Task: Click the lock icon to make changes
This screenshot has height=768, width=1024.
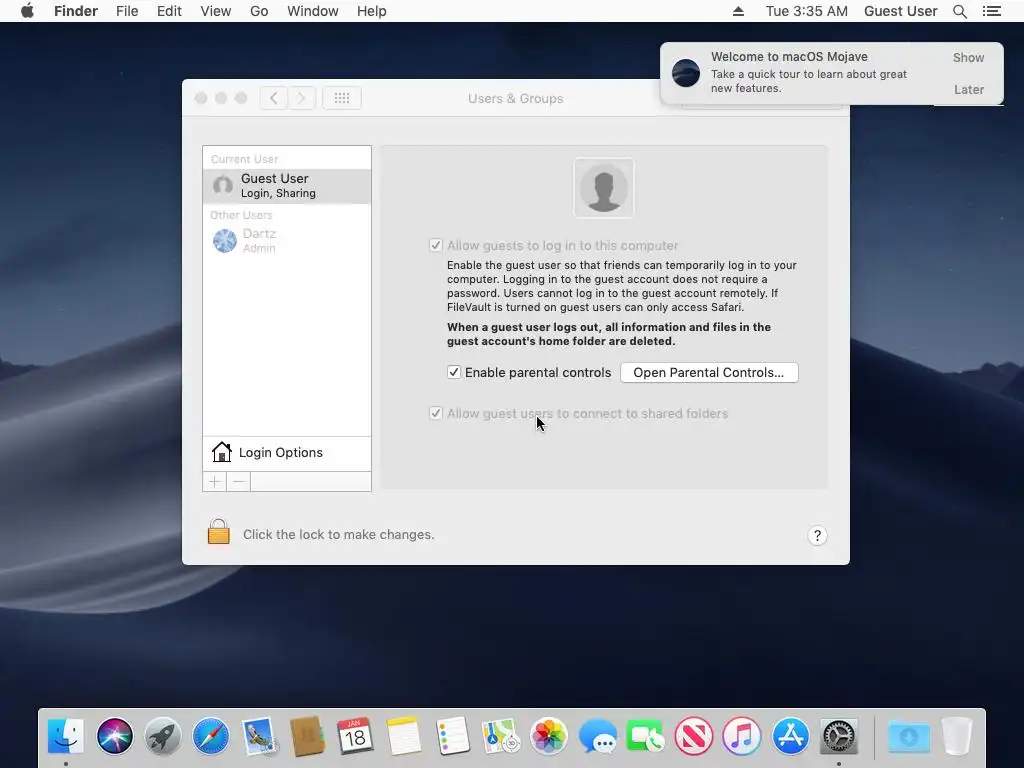Action: 219,532
